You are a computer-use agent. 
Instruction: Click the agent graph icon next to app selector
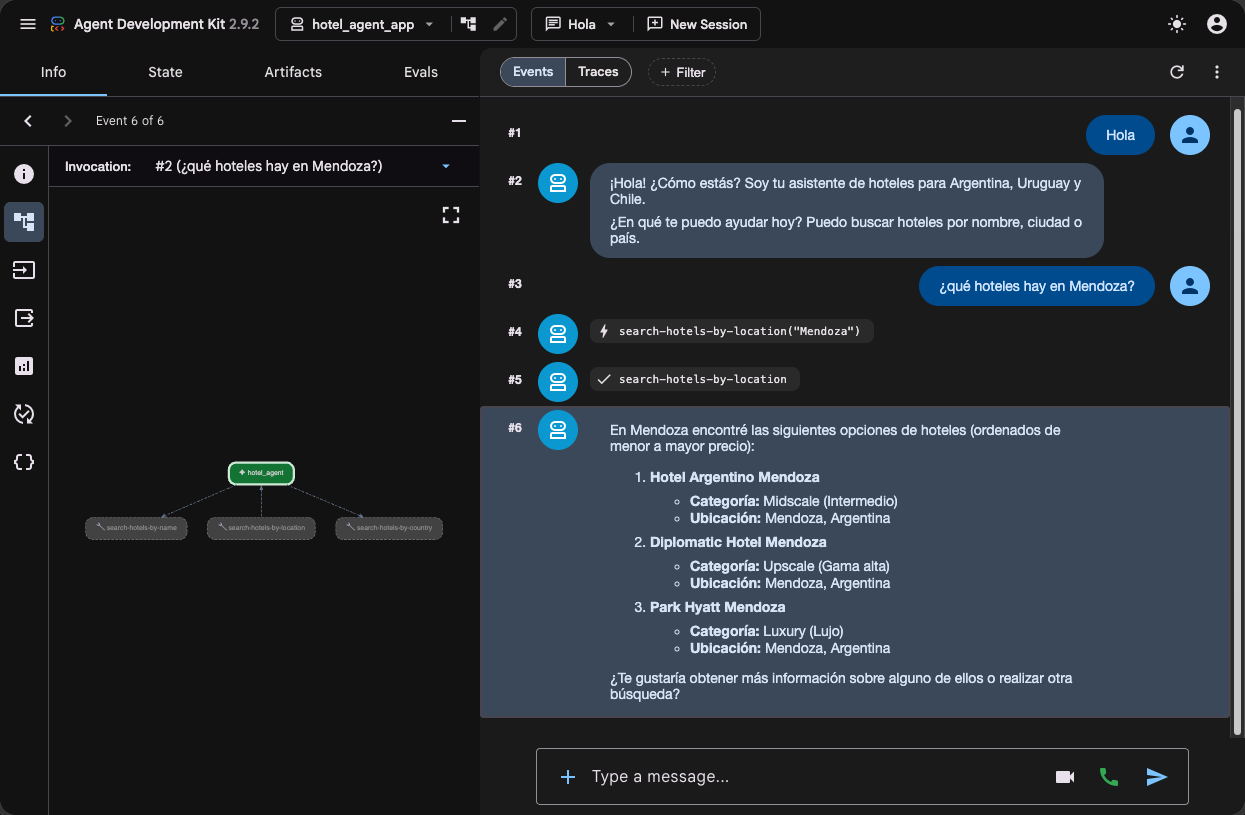tap(468, 24)
